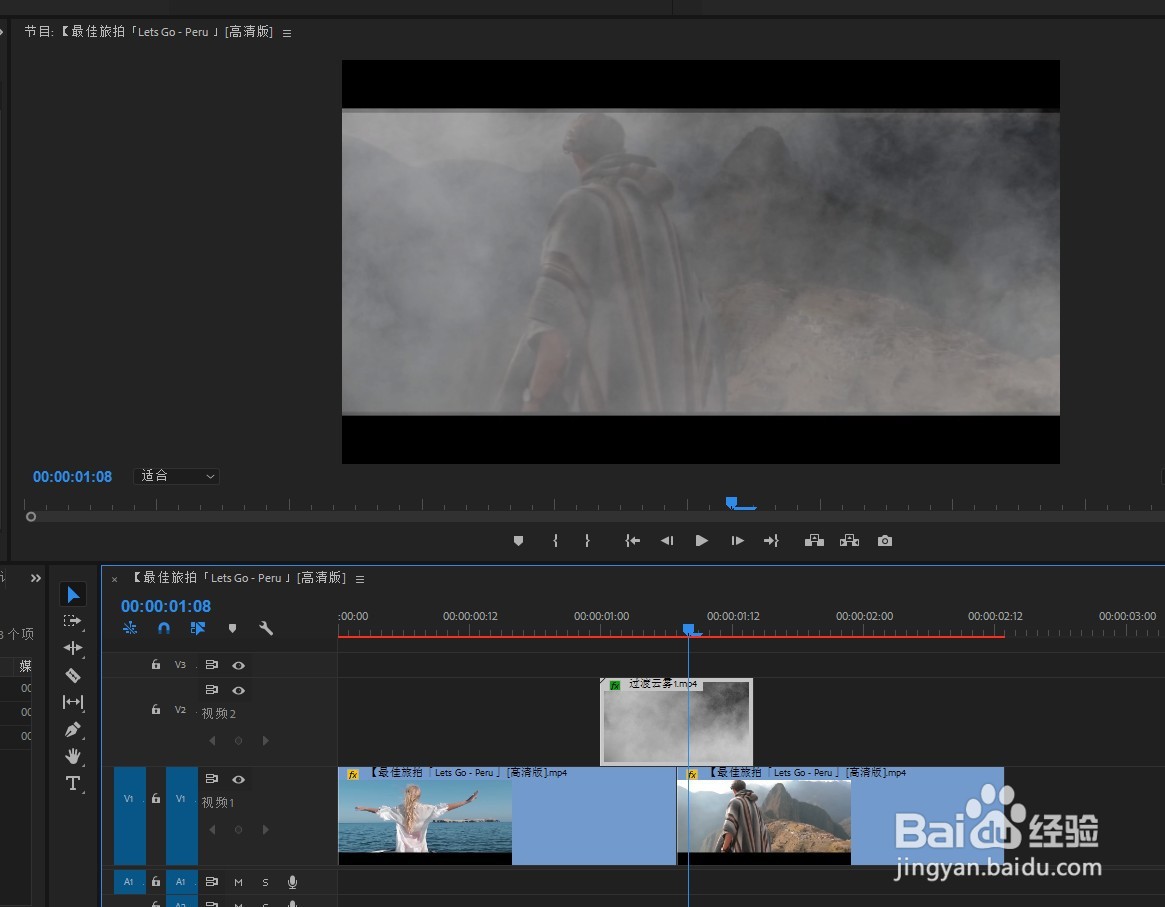Solo the A1 audio track
1165x907 pixels.
click(265, 882)
